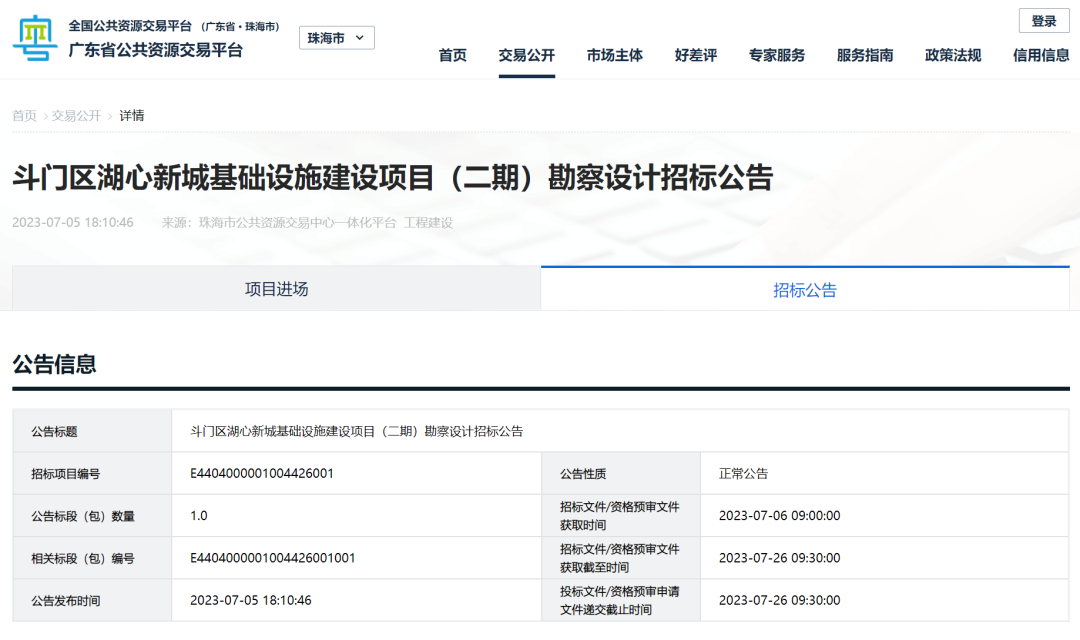Click the platform title 广东省公共资源交易平台
Image resolution: width=1080 pixels, height=640 pixels.
tap(155, 50)
